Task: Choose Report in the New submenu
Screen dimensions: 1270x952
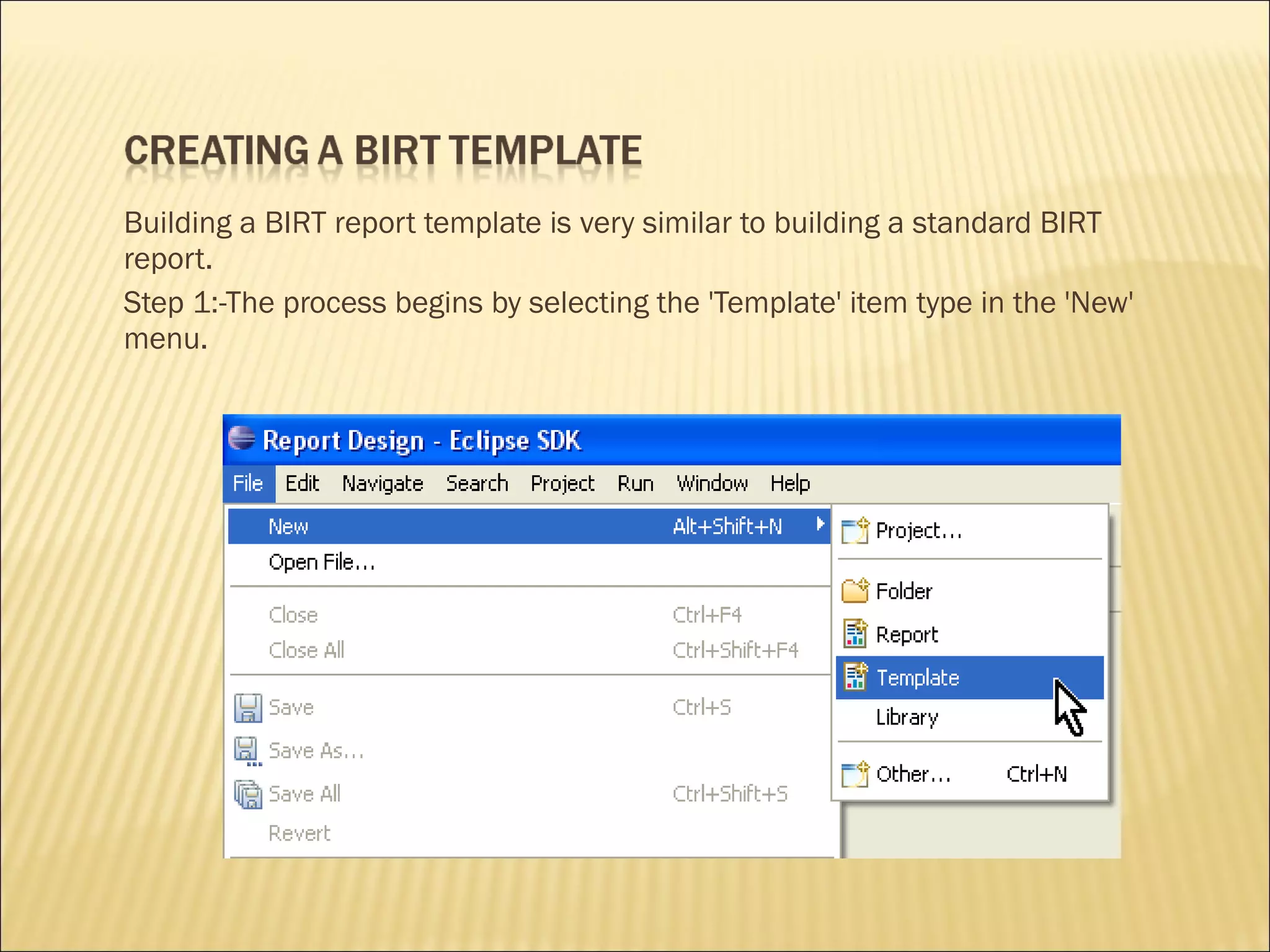Action: pos(970,634)
